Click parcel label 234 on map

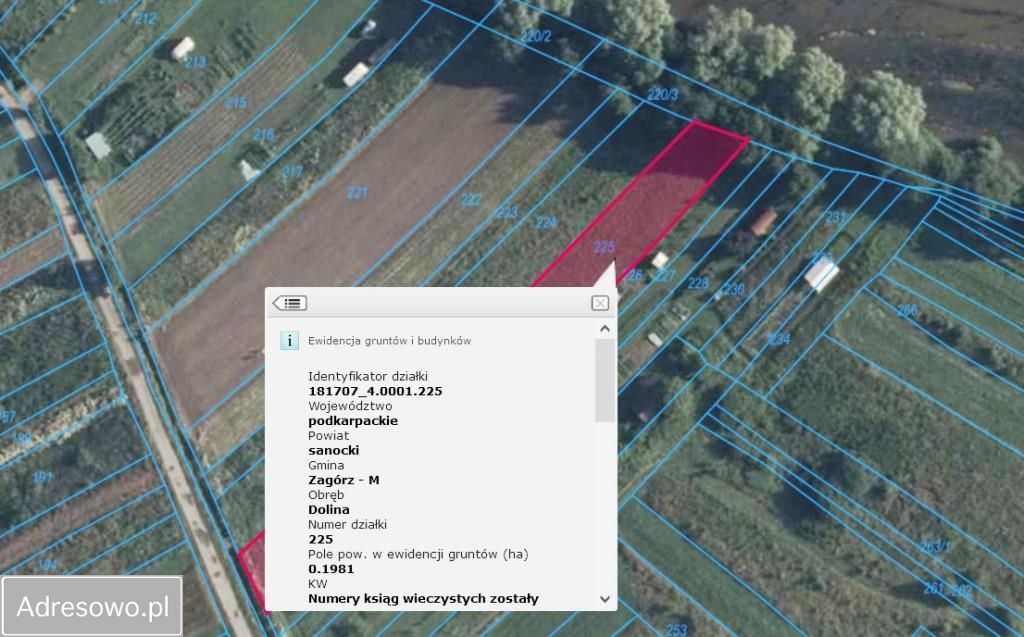[x=779, y=339]
